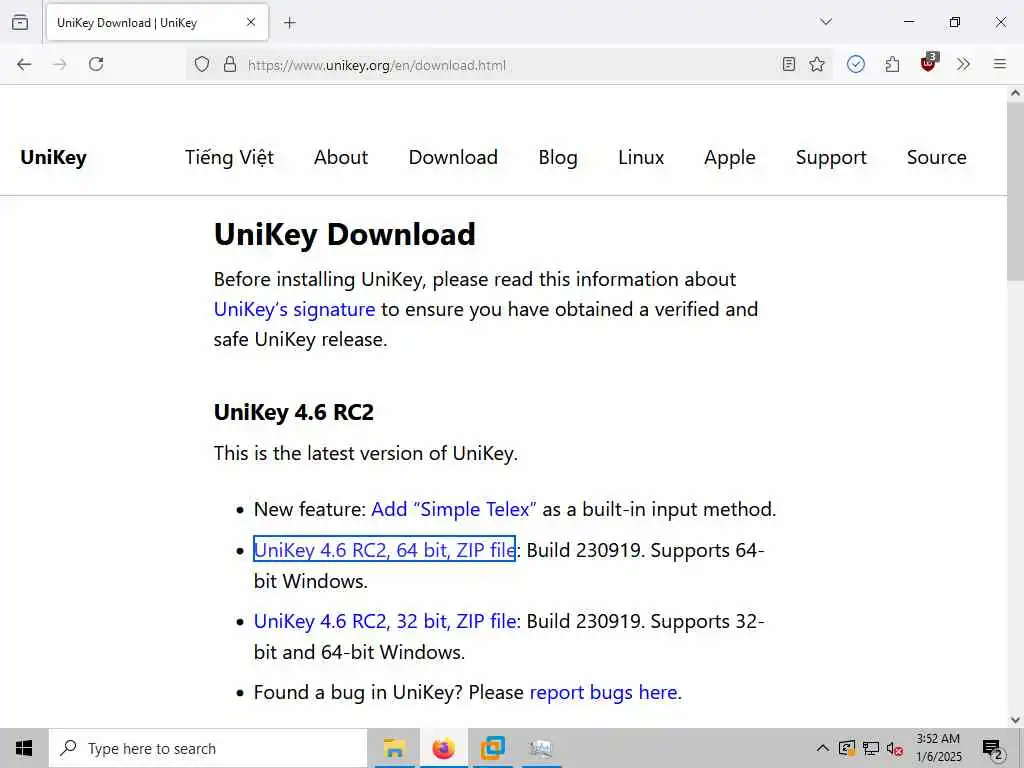The width and height of the screenshot is (1024, 768).
Task: View site security via padlock icon
Action: (230, 64)
